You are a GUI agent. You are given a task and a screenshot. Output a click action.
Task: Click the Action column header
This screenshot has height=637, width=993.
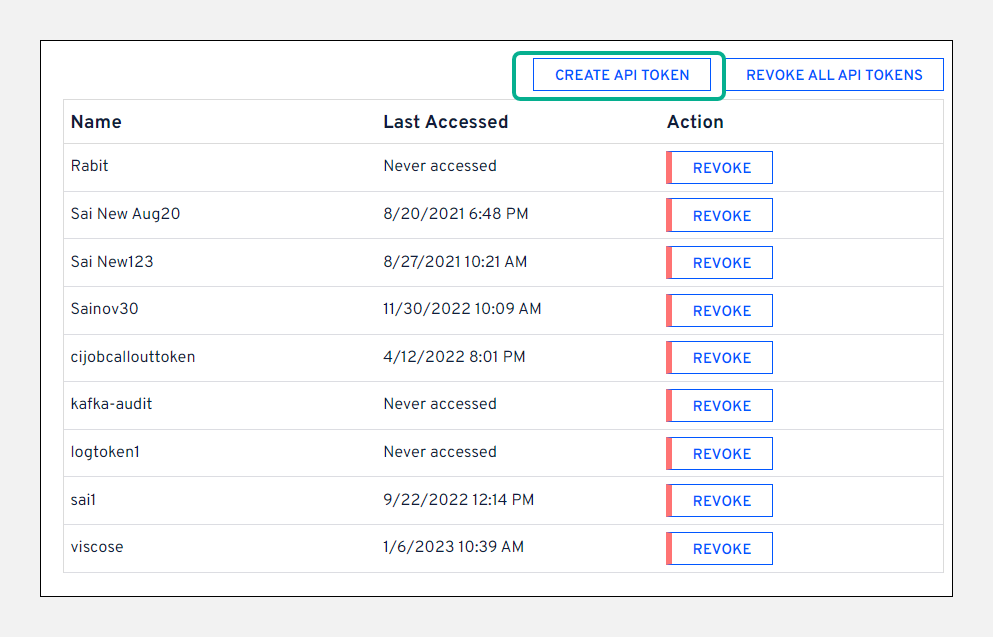pos(695,122)
